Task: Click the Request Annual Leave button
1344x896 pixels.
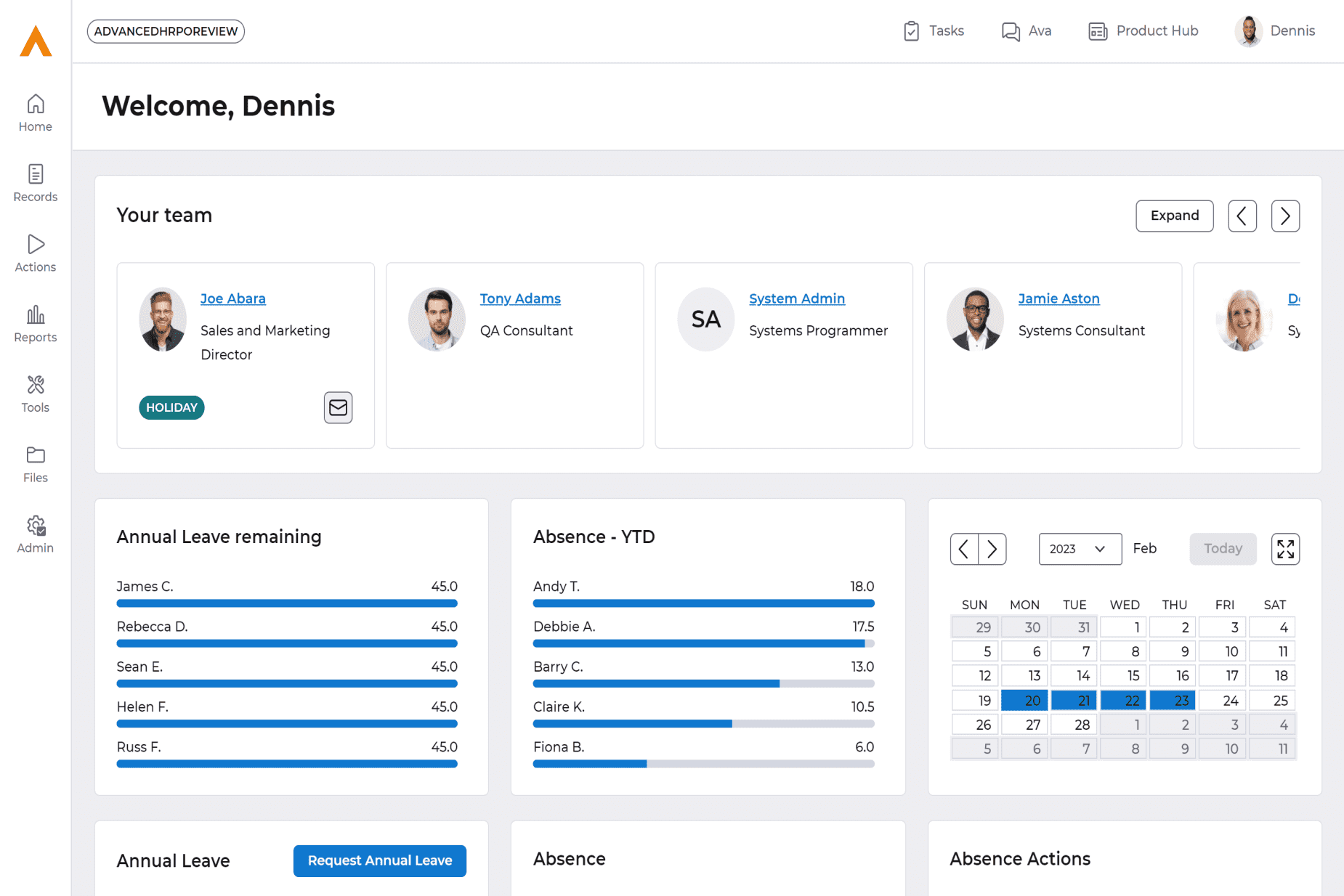Action: 379,860
